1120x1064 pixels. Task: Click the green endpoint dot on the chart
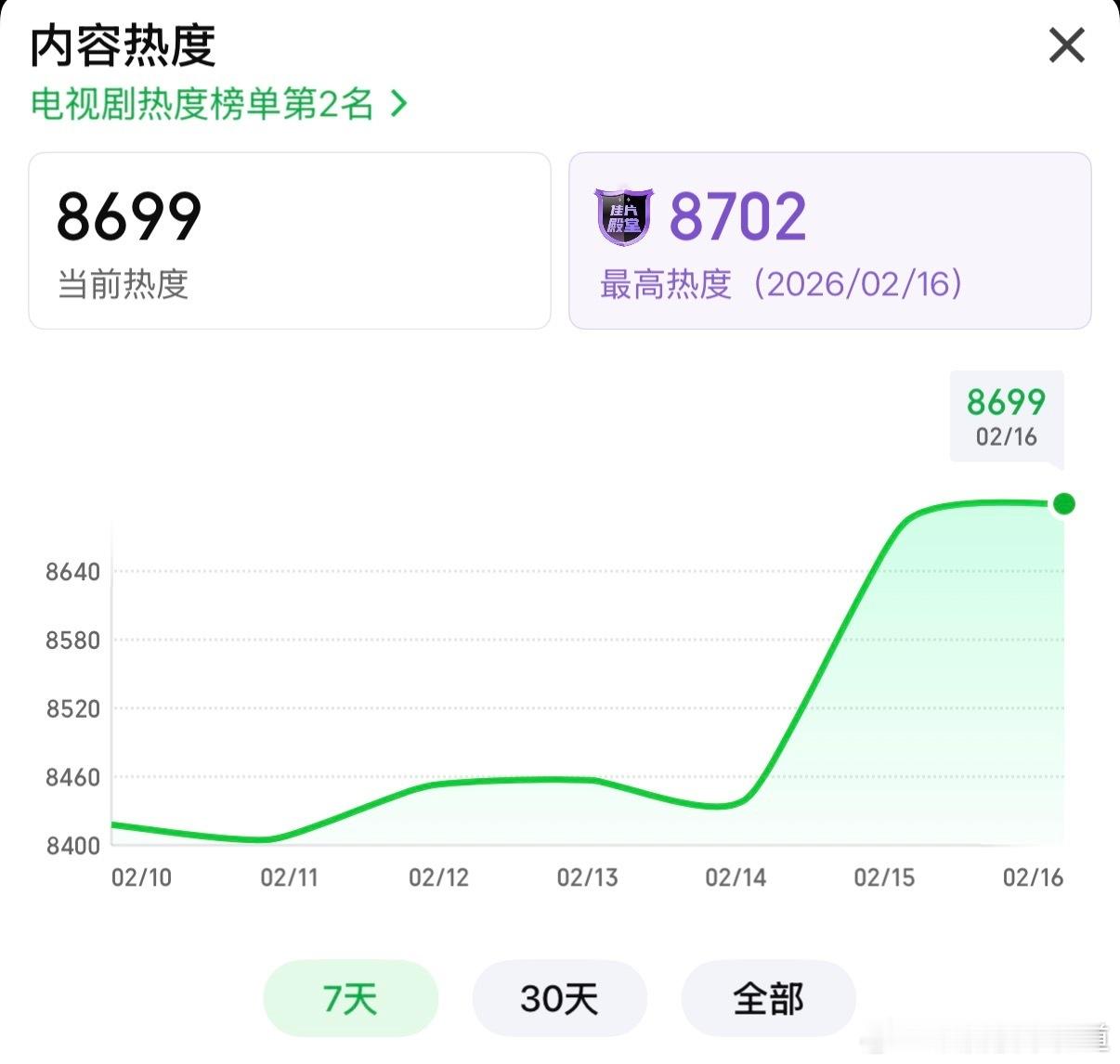(1063, 503)
